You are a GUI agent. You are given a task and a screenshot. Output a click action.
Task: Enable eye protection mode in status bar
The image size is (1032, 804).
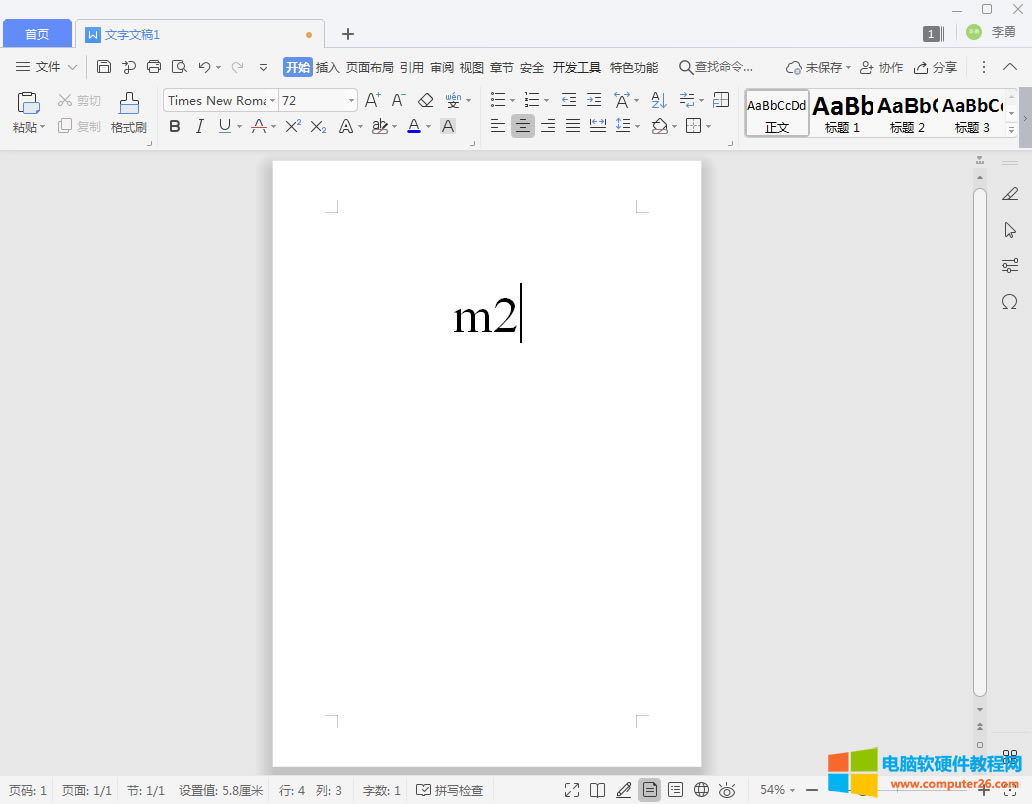click(727, 790)
